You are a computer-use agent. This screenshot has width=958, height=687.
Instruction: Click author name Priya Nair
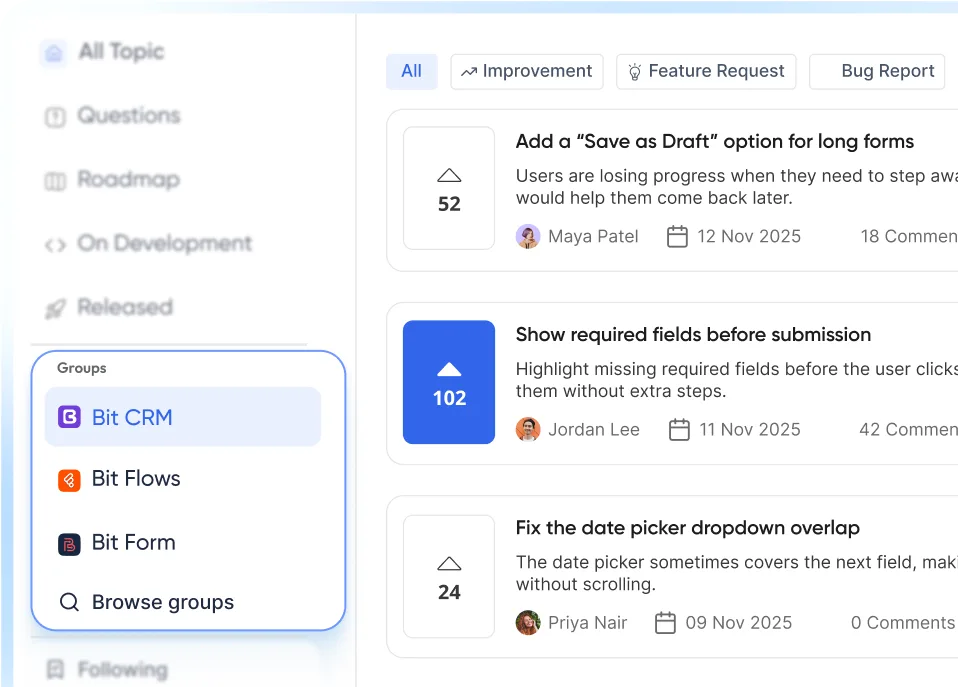pos(587,623)
